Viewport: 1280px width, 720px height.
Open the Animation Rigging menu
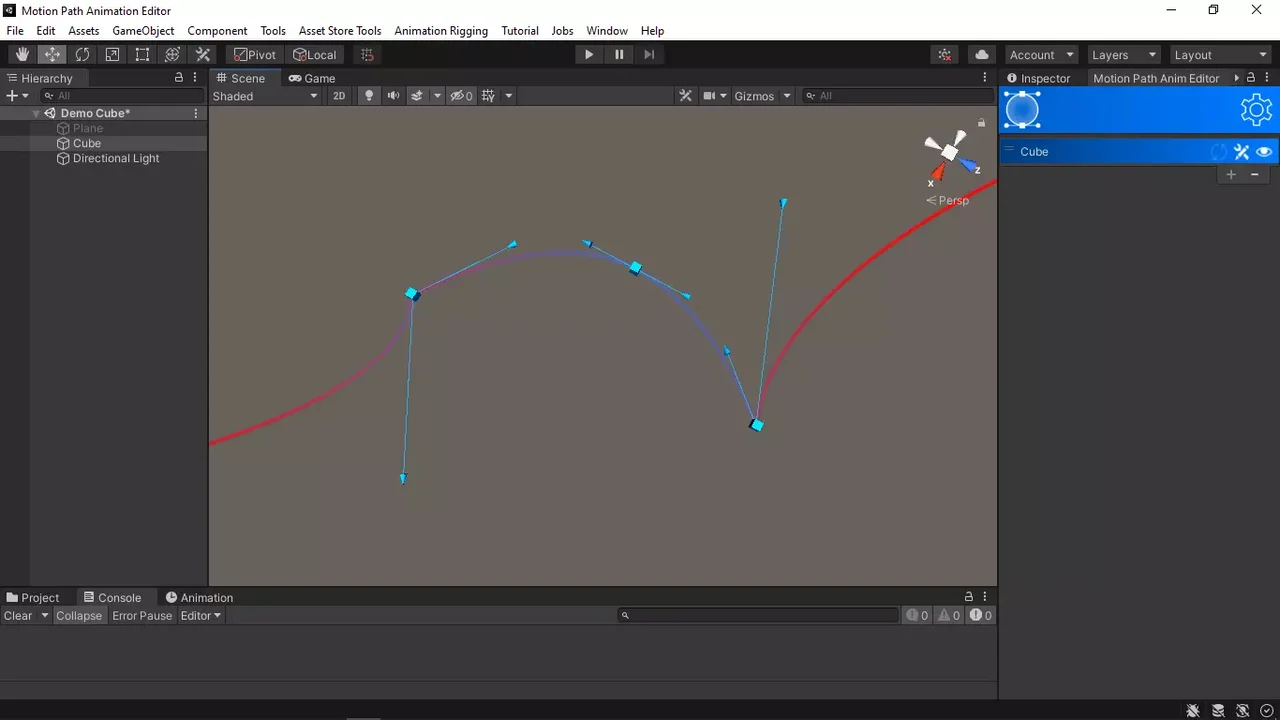click(441, 31)
